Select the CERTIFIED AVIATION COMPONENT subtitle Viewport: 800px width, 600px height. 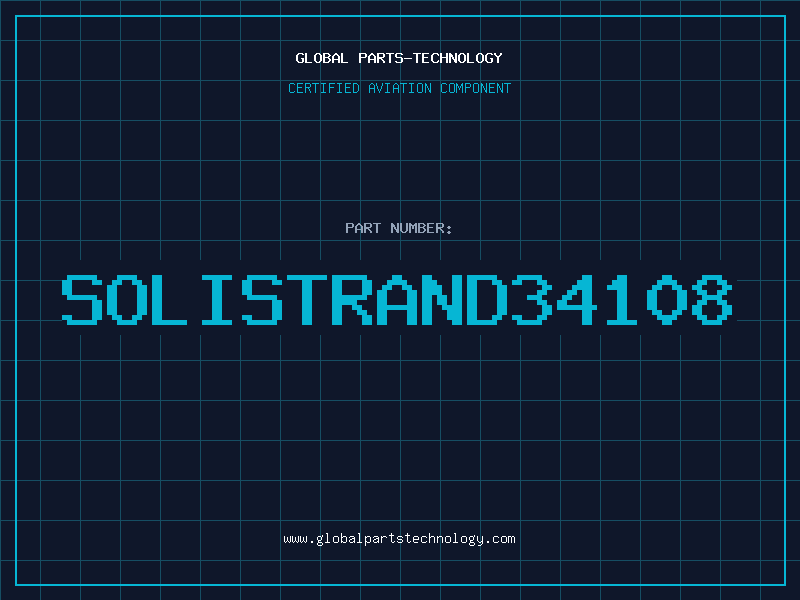point(399,88)
